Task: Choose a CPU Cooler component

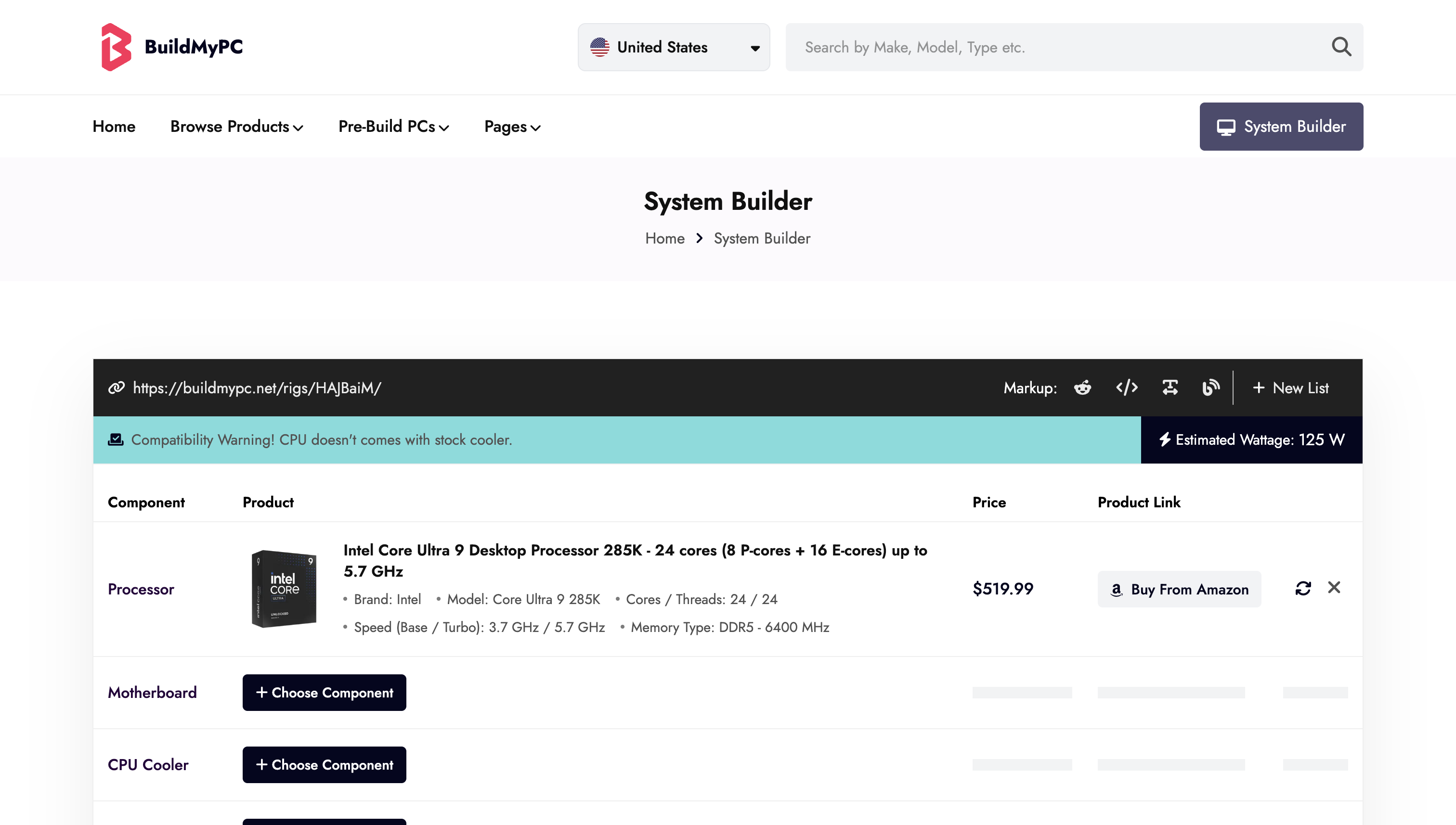Action: click(324, 764)
